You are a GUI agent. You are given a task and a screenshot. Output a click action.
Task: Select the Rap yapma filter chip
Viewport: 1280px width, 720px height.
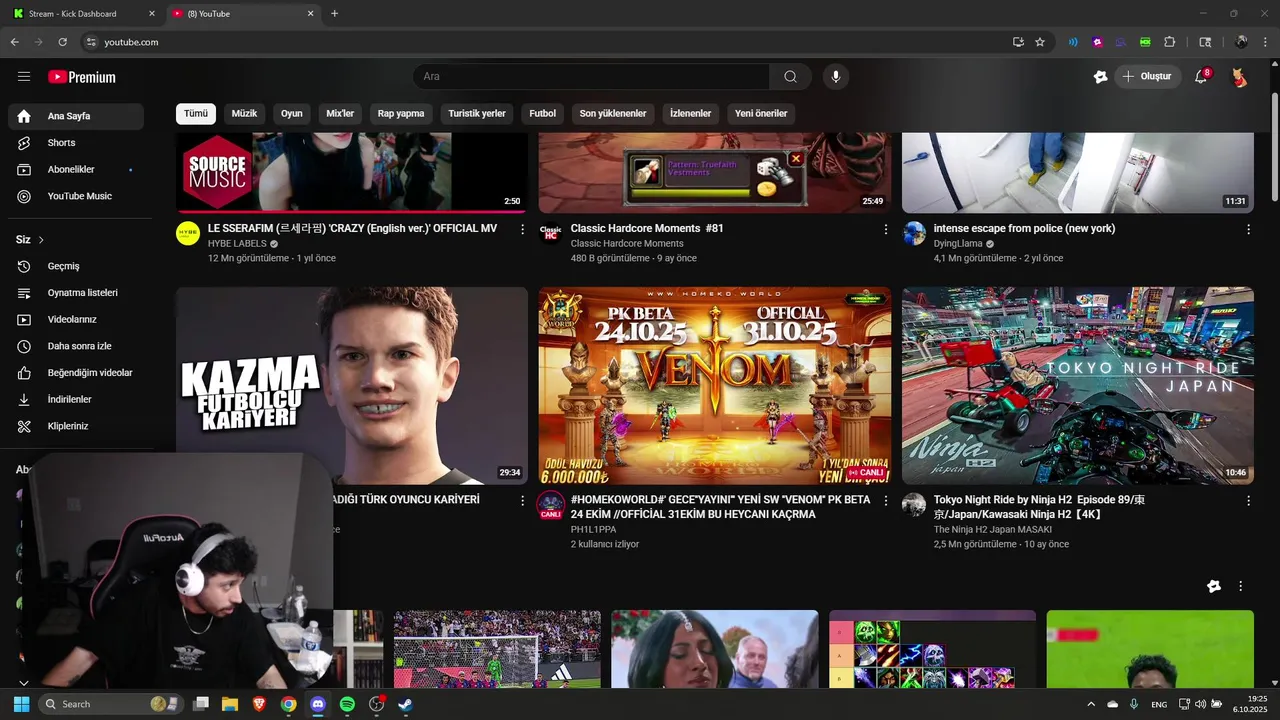pyautogui.click(x=401, y=114)
